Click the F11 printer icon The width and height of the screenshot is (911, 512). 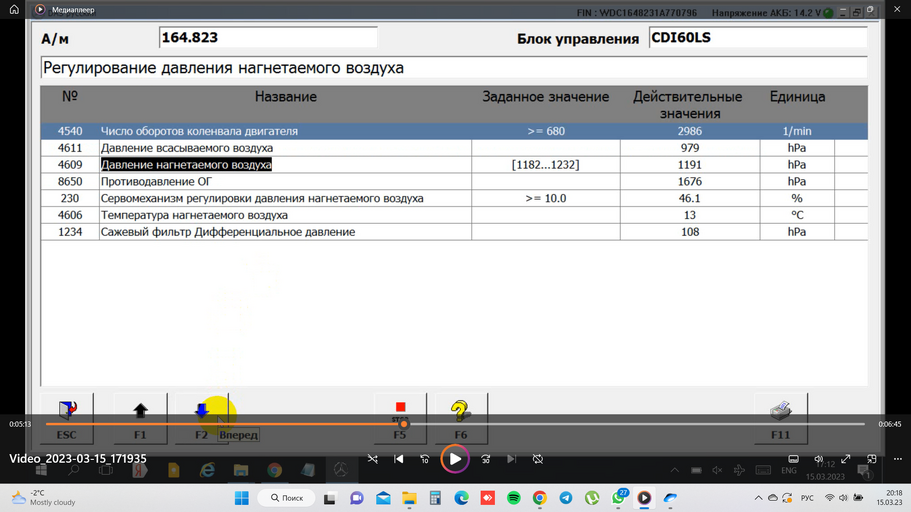(x=780, y=413)
